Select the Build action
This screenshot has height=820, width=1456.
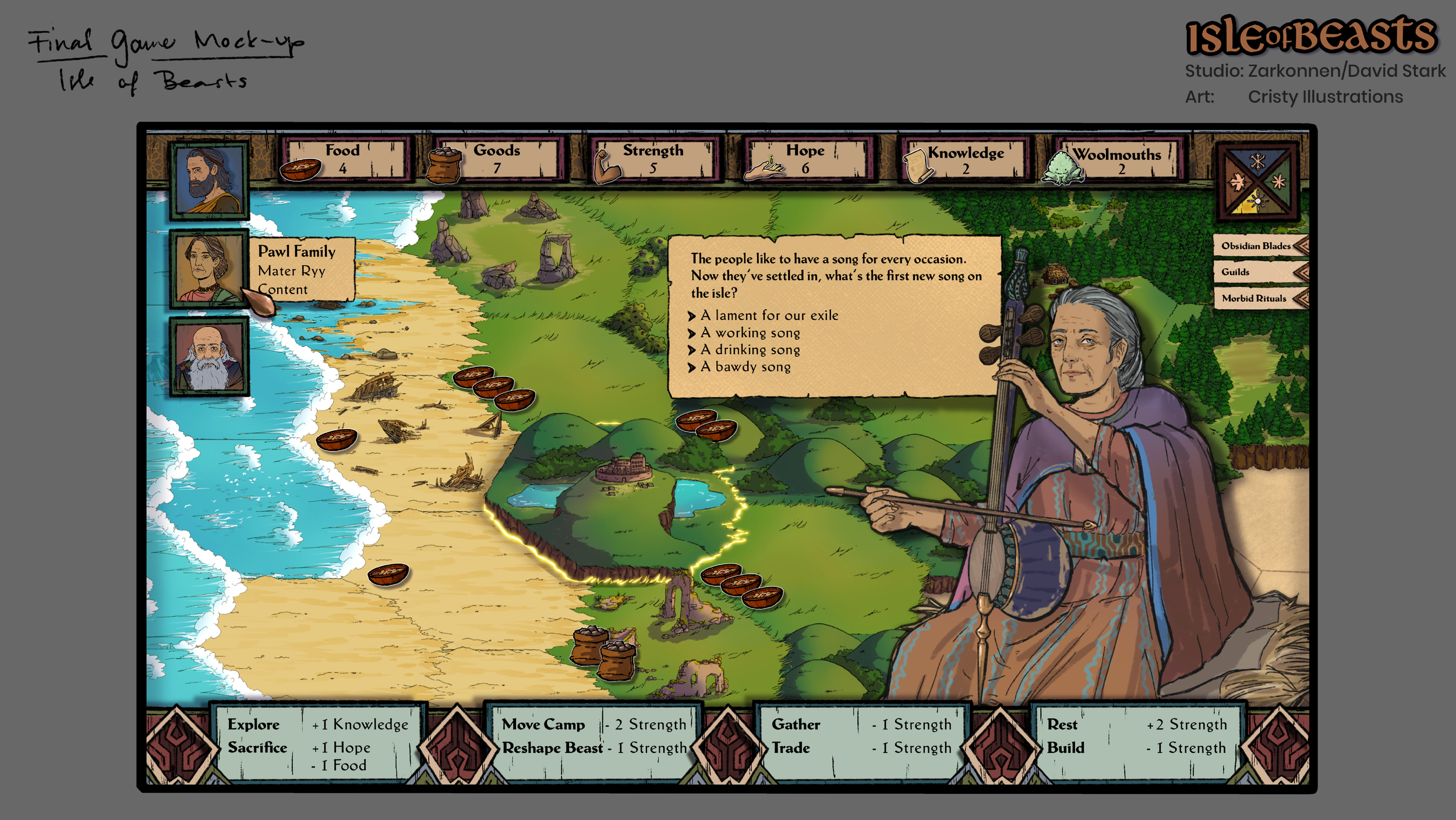point(1066,748)
